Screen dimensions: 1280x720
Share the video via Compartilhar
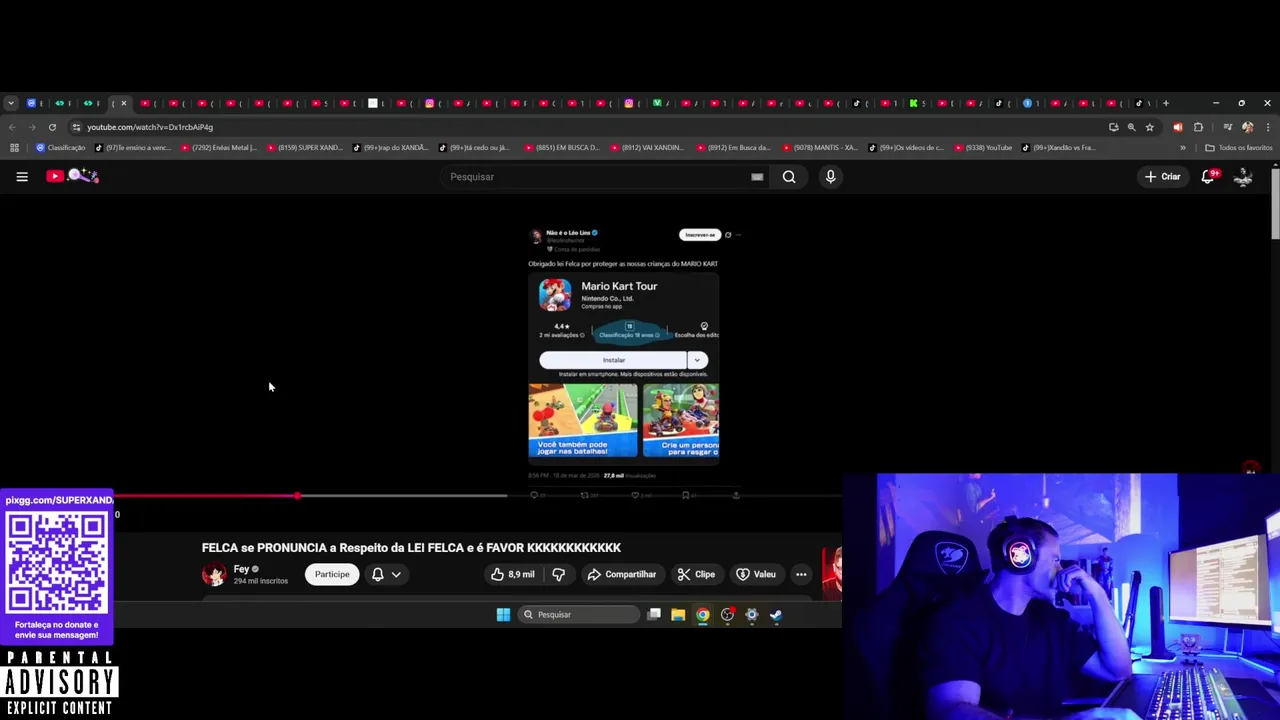coord(621,574)
